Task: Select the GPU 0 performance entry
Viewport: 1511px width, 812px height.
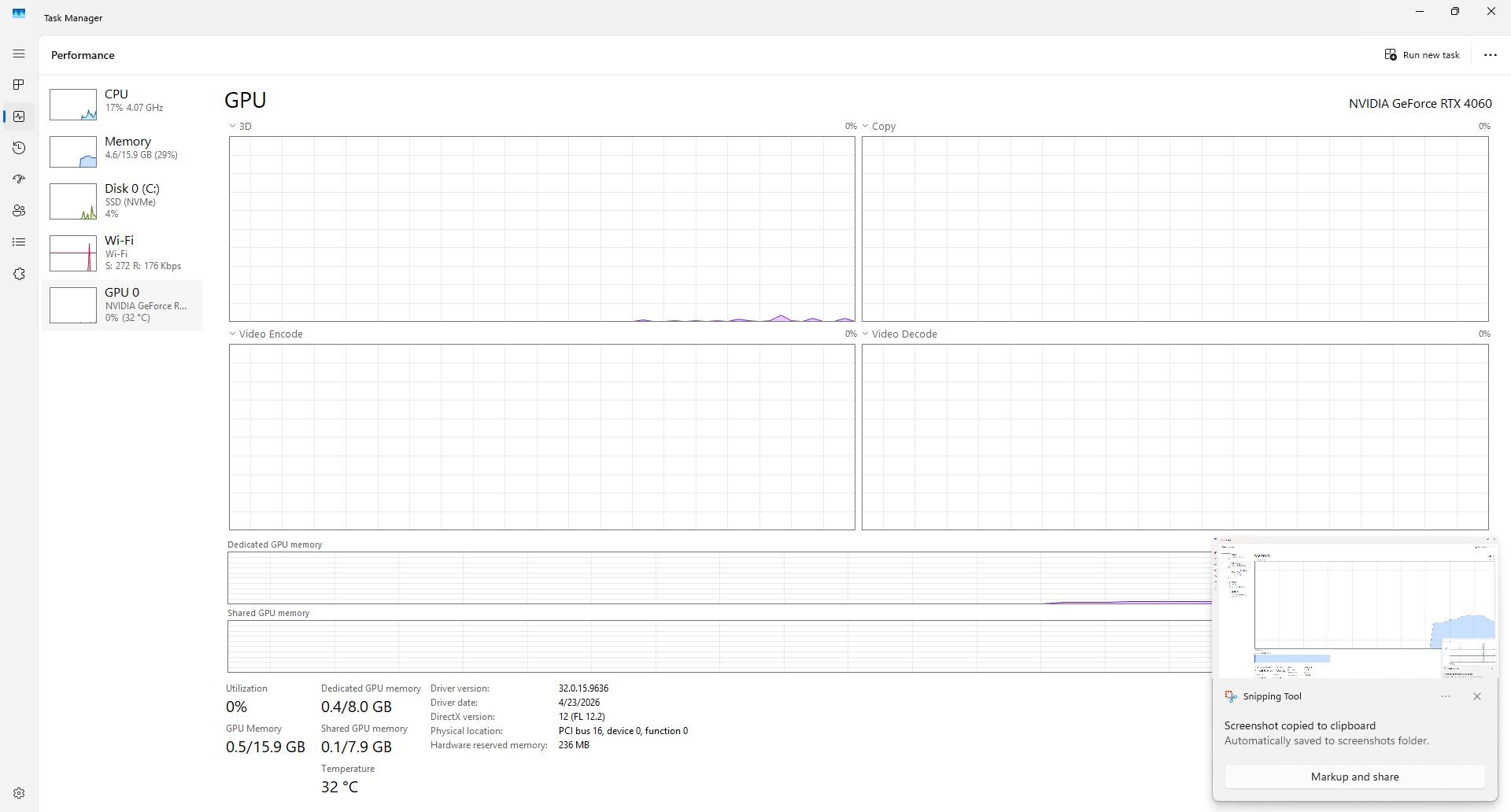Action: click(122, 304)
